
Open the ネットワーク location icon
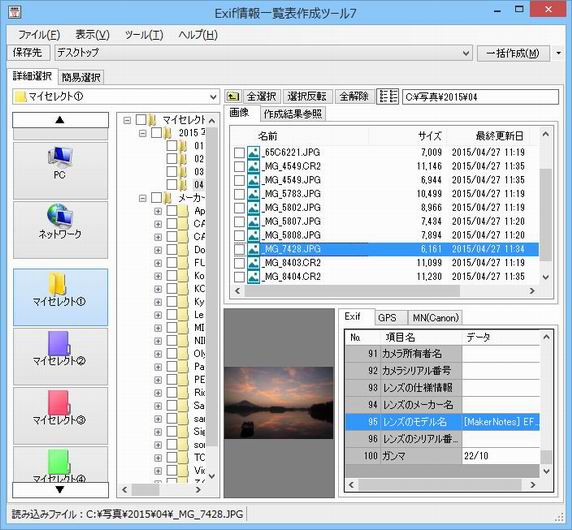(60, 230)
